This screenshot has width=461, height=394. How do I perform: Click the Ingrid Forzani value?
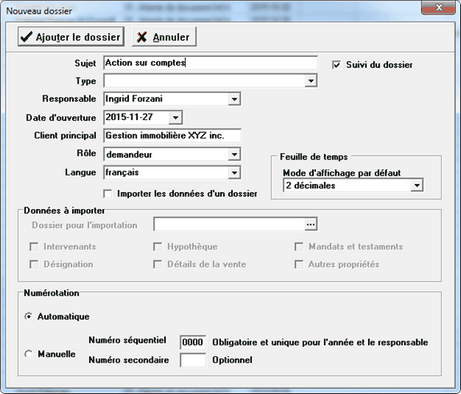pyautogui.click(x=134, y=99)
